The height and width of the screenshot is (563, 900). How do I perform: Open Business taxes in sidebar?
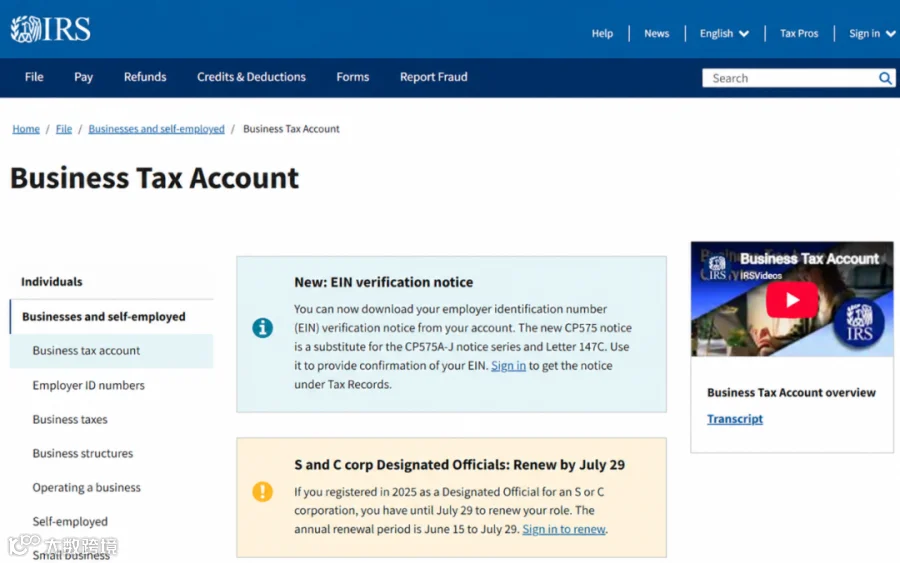[69, 420]
